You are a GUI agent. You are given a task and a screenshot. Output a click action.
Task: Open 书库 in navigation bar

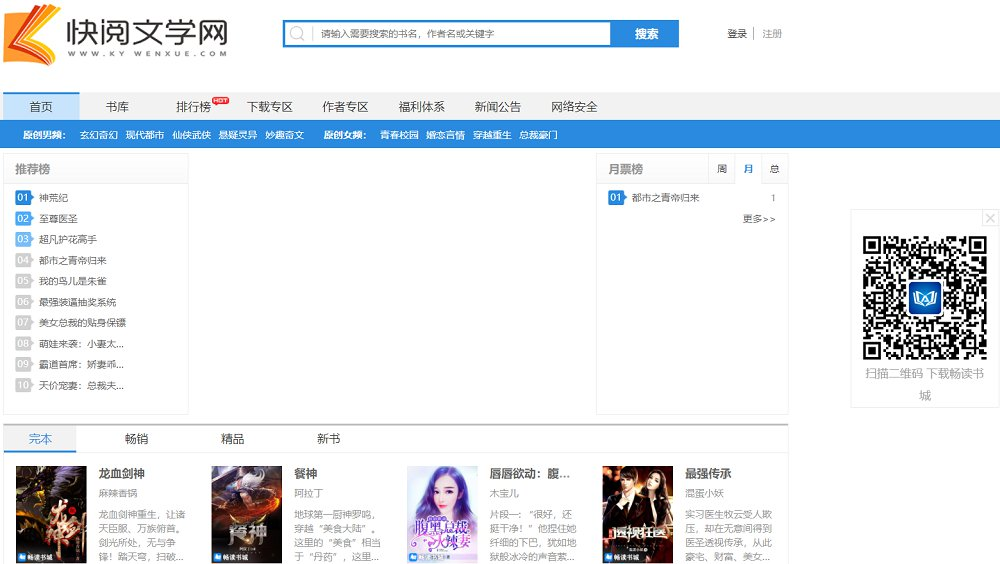(x=117, y=107)
